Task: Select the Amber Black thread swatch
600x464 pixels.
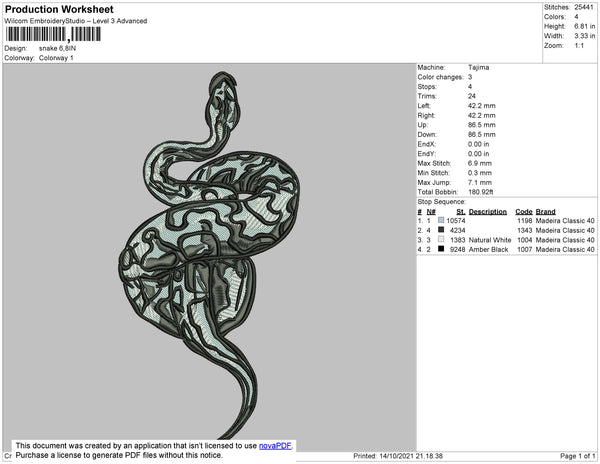Action: pyautogui.click(x=441, y=249)
